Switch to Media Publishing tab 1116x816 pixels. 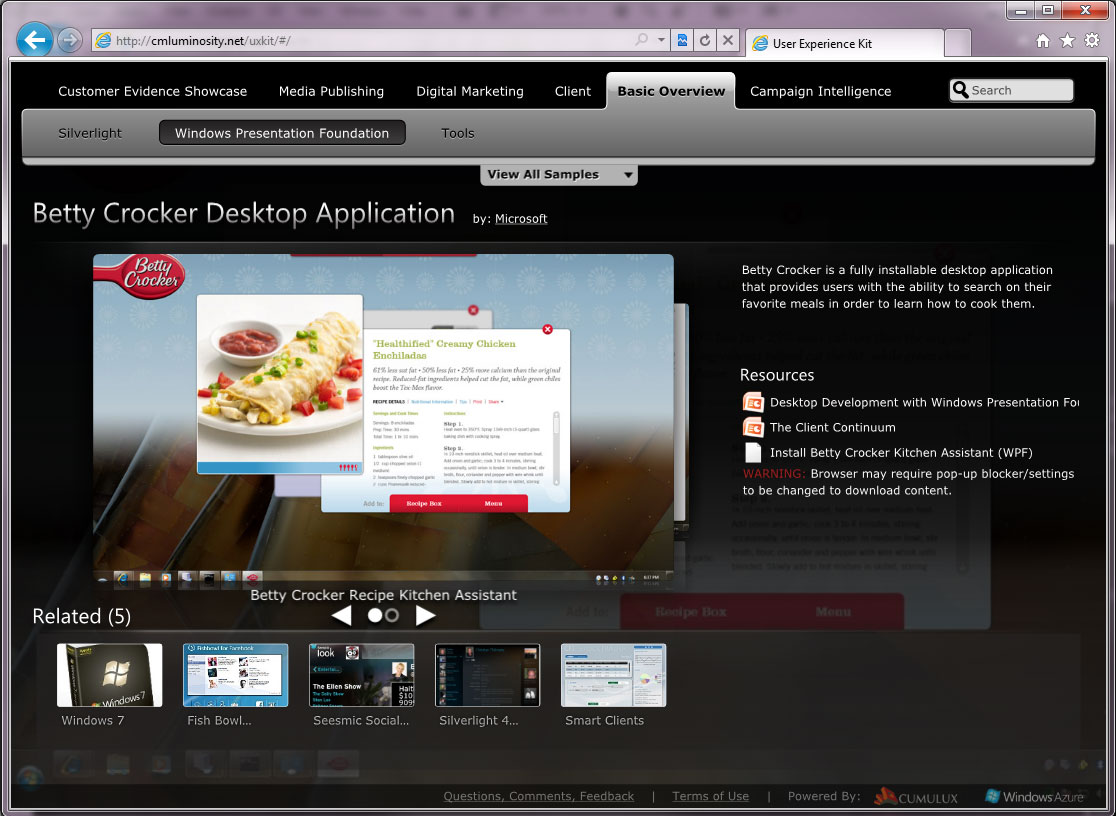click(331, 91)
